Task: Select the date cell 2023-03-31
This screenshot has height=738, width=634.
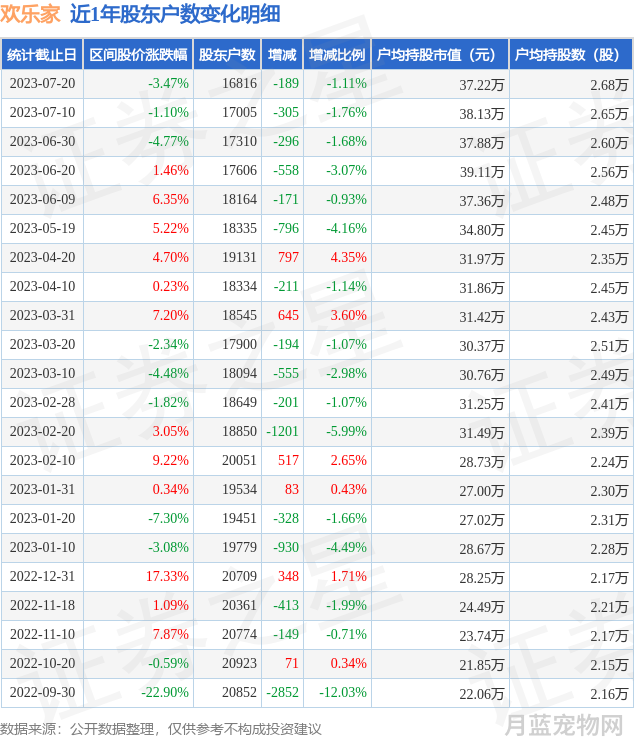Action: (42, 315)
